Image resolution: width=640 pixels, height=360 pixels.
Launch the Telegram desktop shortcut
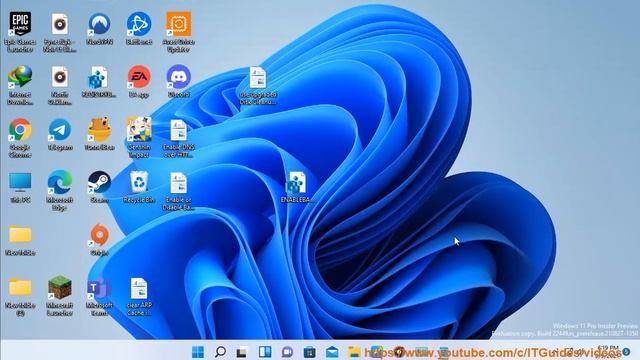click(60, 134)
